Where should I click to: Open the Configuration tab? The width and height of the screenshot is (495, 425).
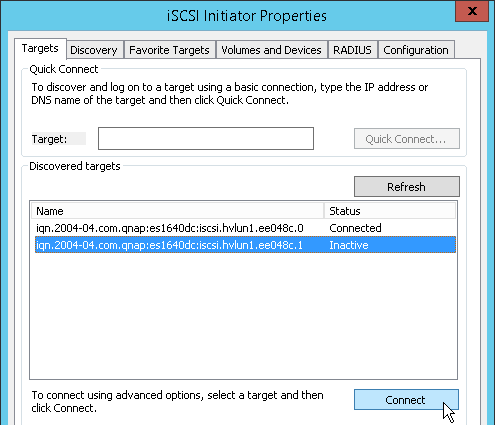tap(416, 50)
